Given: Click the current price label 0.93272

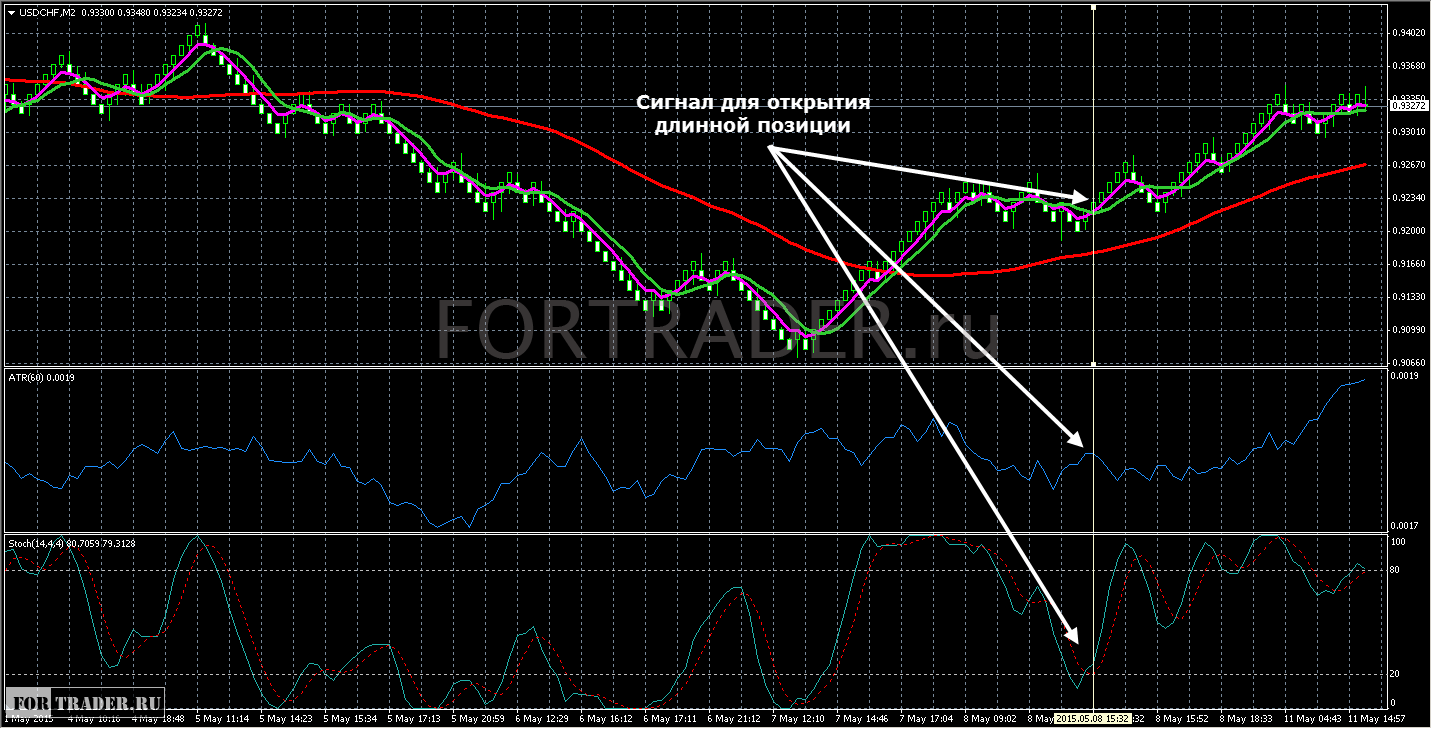Looking at the screenshot, I should click(x=1408, y=105).
